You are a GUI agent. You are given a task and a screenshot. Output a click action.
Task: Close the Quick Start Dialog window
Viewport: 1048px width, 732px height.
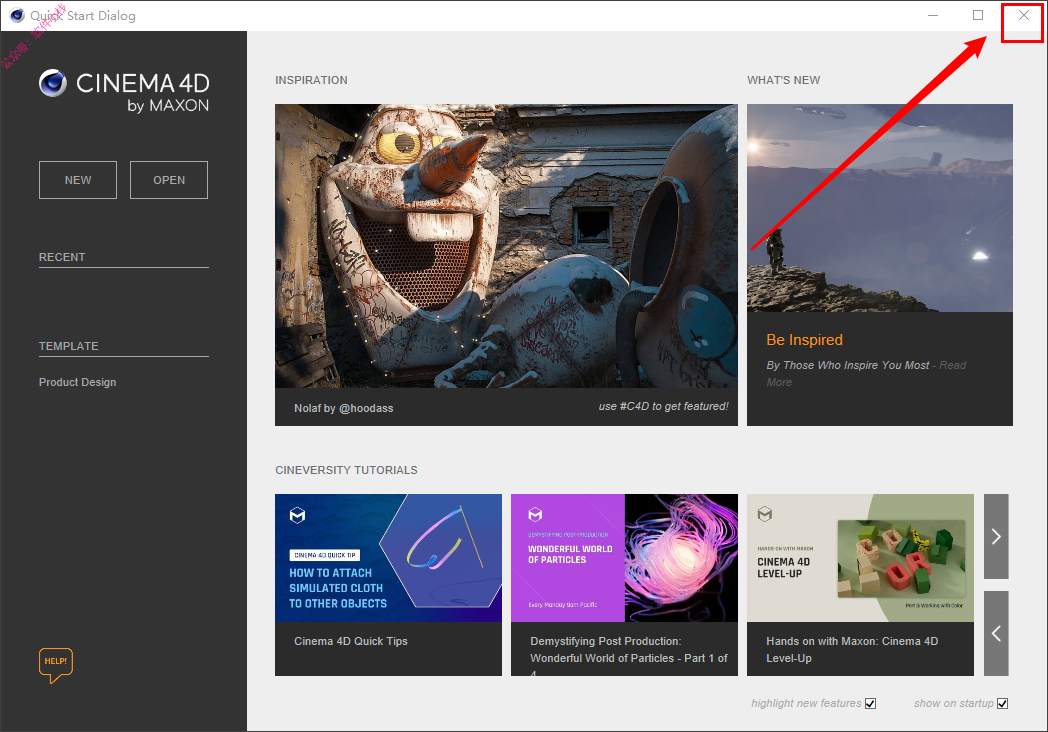(1023, 15)
